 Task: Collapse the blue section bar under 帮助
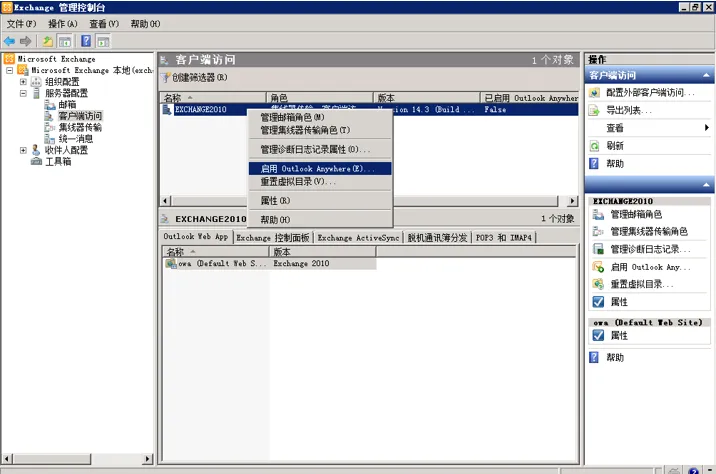coord(706,185)
